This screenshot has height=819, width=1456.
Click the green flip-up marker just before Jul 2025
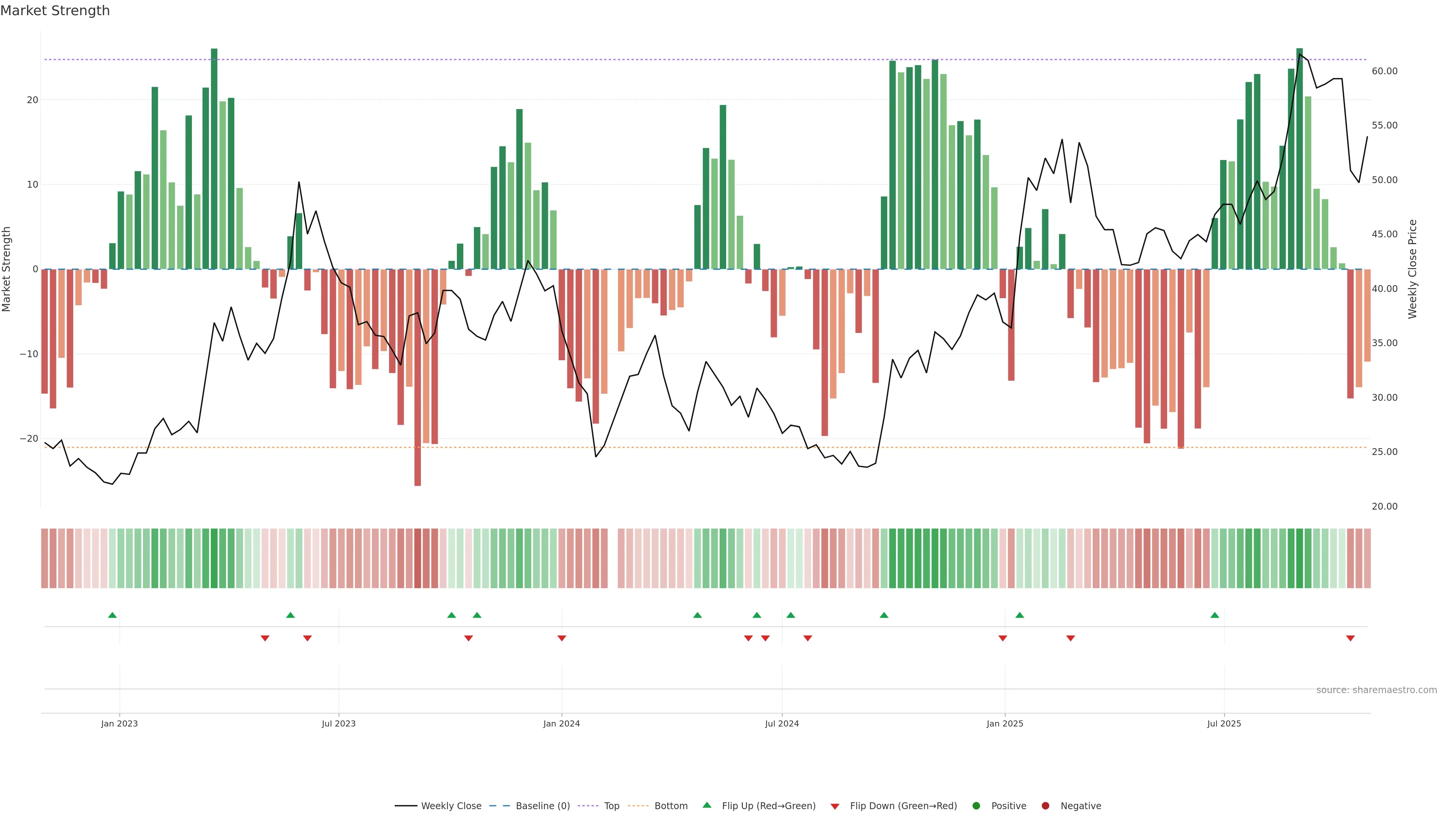point(1214,615)
